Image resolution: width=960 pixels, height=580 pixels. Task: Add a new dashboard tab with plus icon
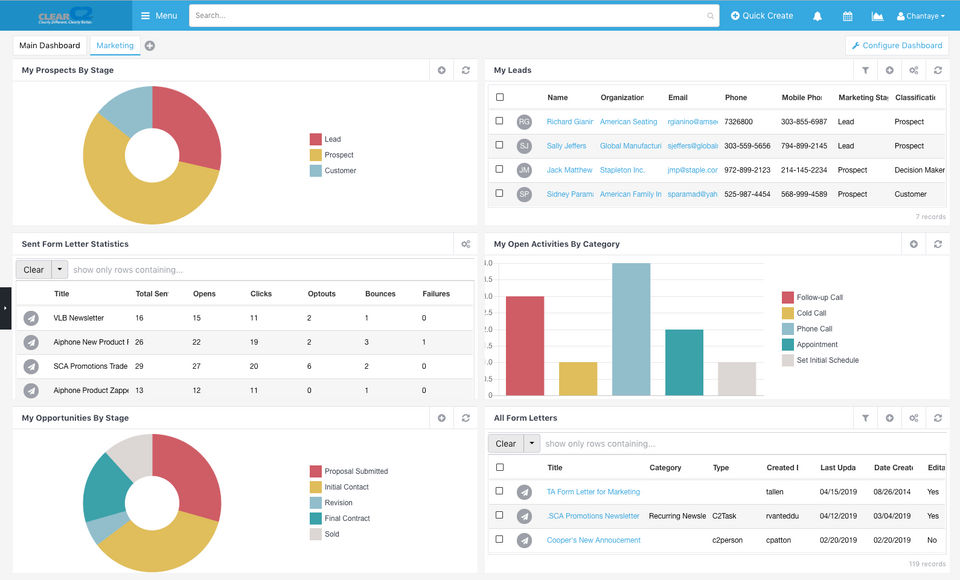(x=149, y=45)
